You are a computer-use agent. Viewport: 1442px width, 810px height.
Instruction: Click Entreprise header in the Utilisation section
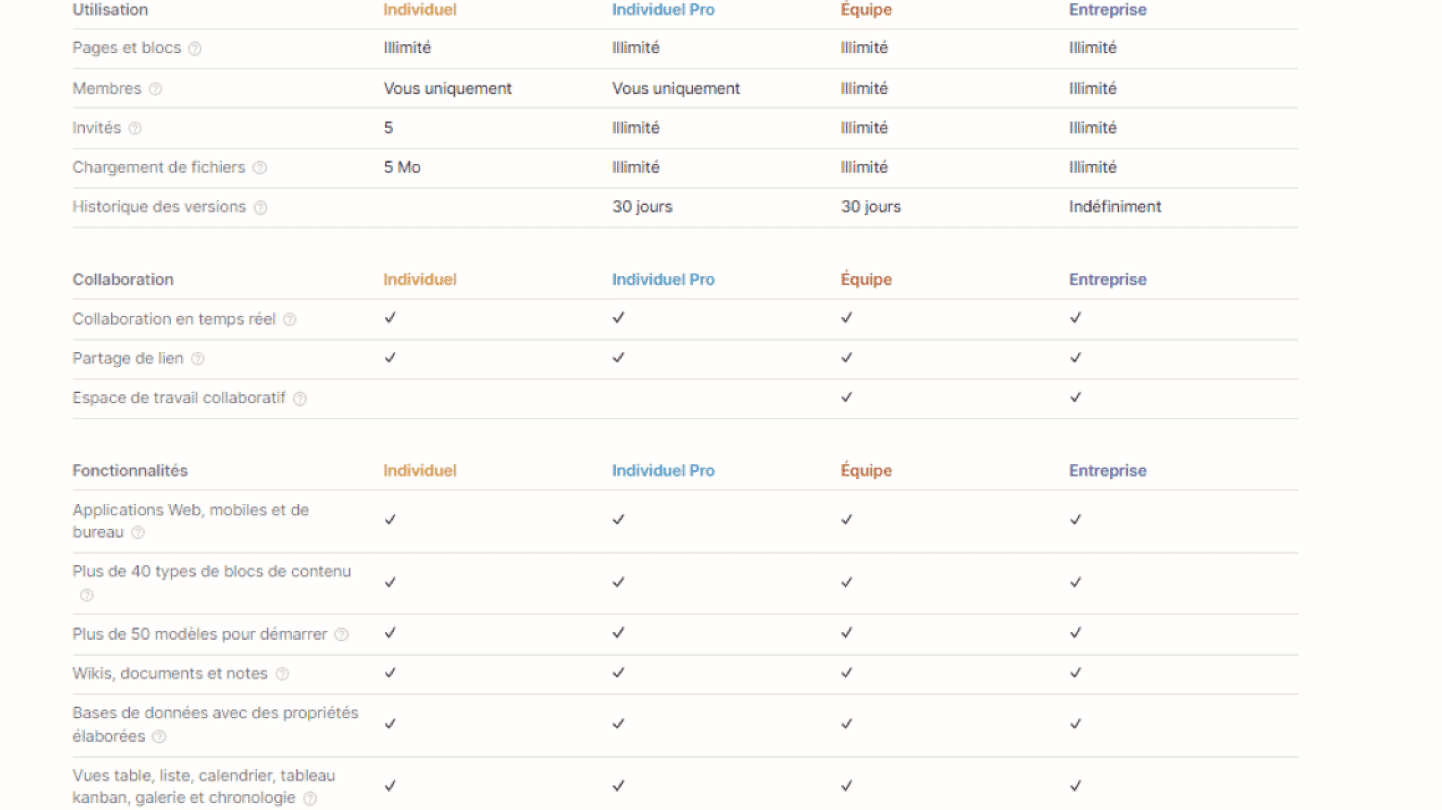(x=1108, y=10)
